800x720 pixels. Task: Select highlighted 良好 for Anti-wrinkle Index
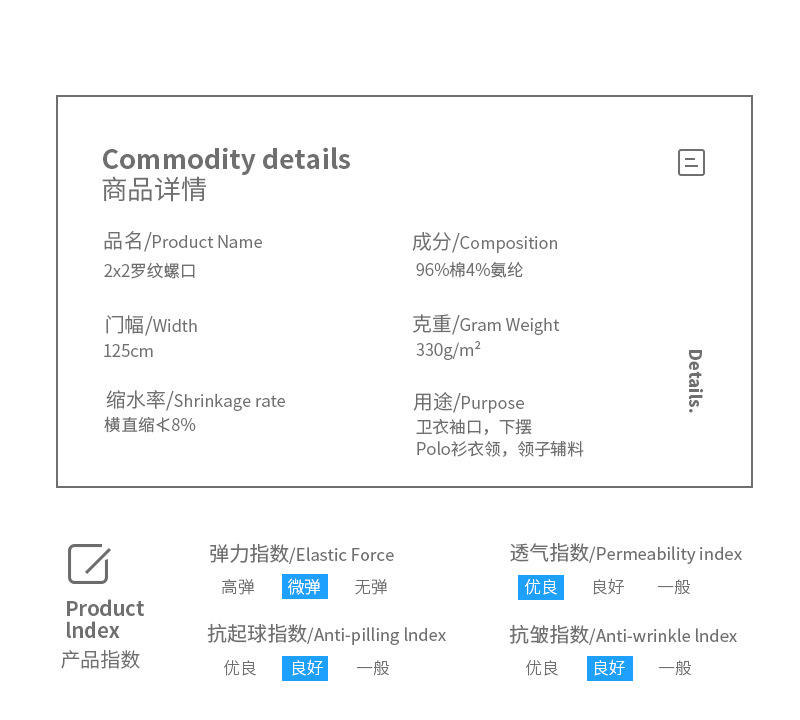click(609, 668)
